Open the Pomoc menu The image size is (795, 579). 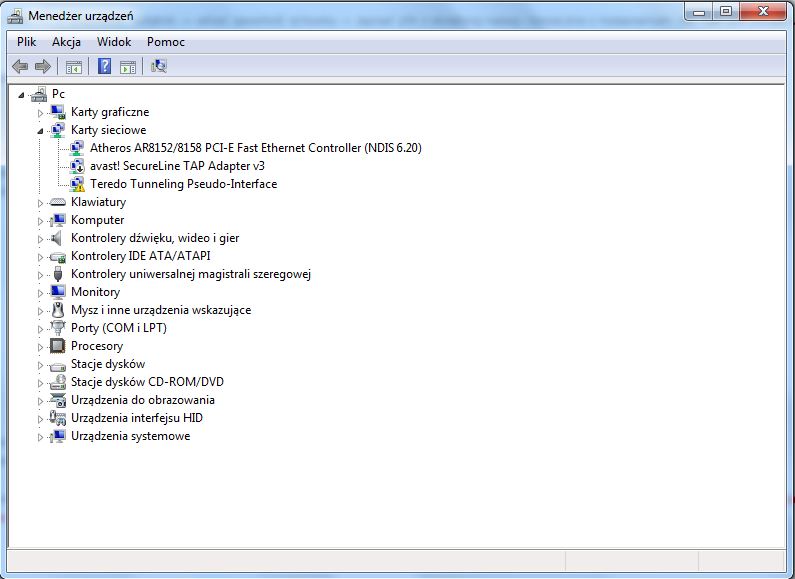coord(166,42)
